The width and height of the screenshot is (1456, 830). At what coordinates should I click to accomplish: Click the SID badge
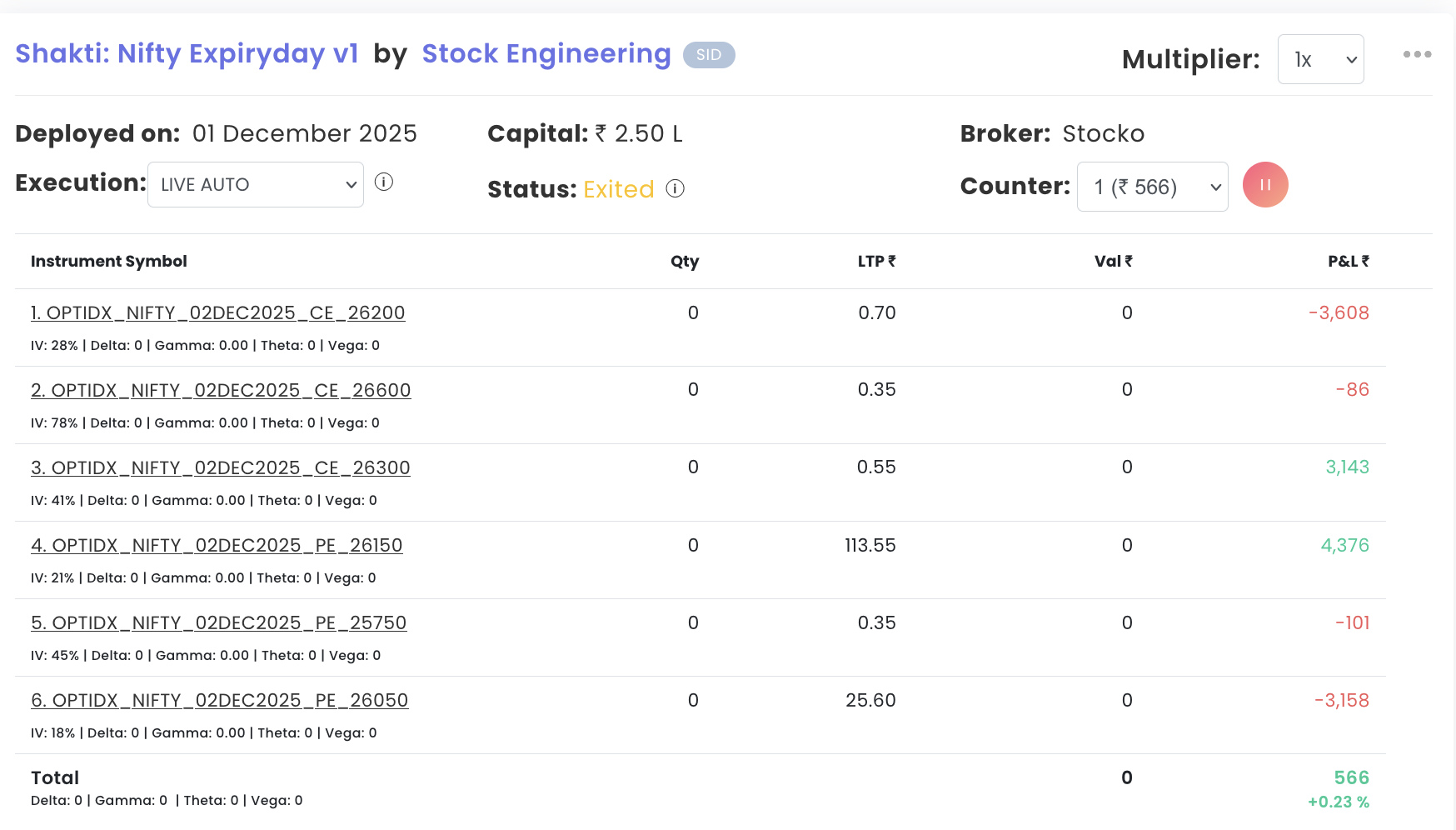pyautogui.click(x=709, y=55)
